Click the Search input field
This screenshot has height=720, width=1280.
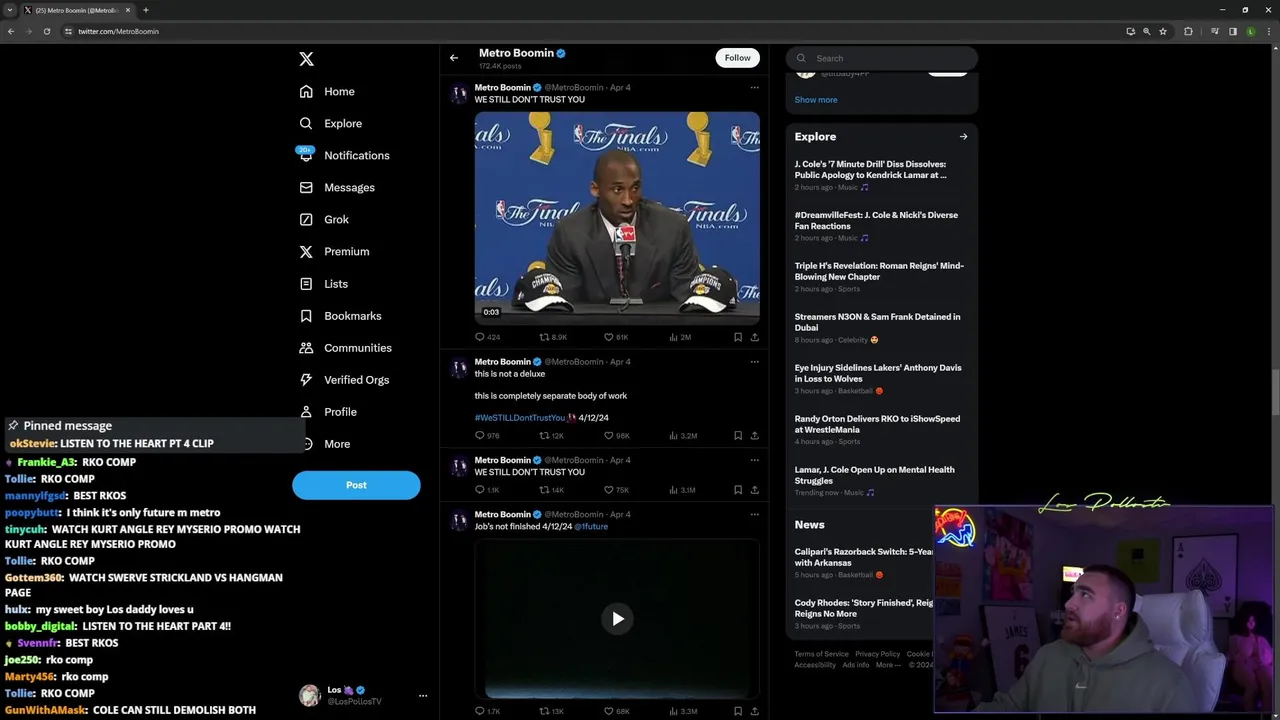[882, 58]
